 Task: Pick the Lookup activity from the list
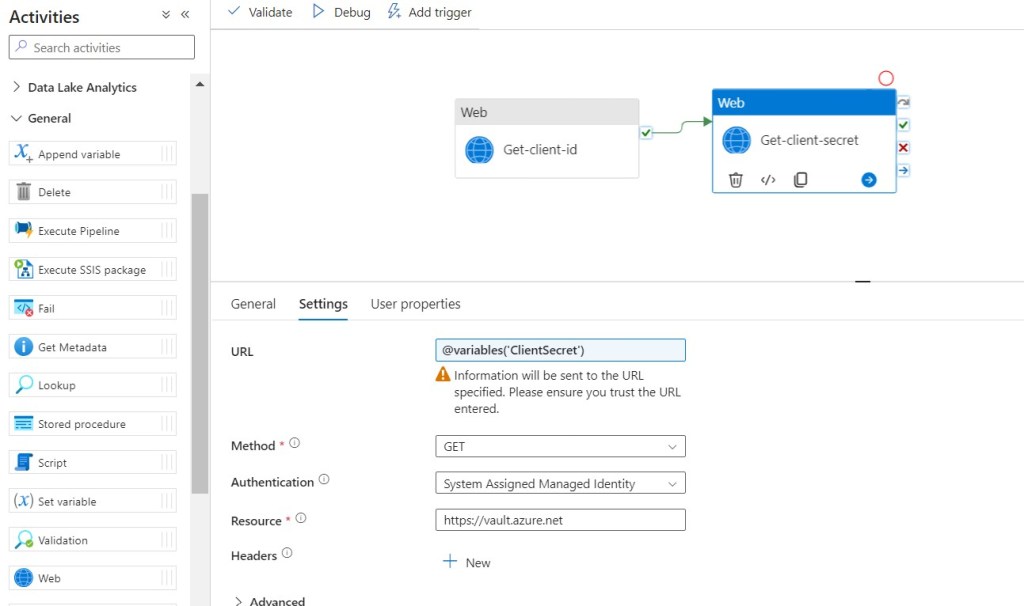click(56, 385)
